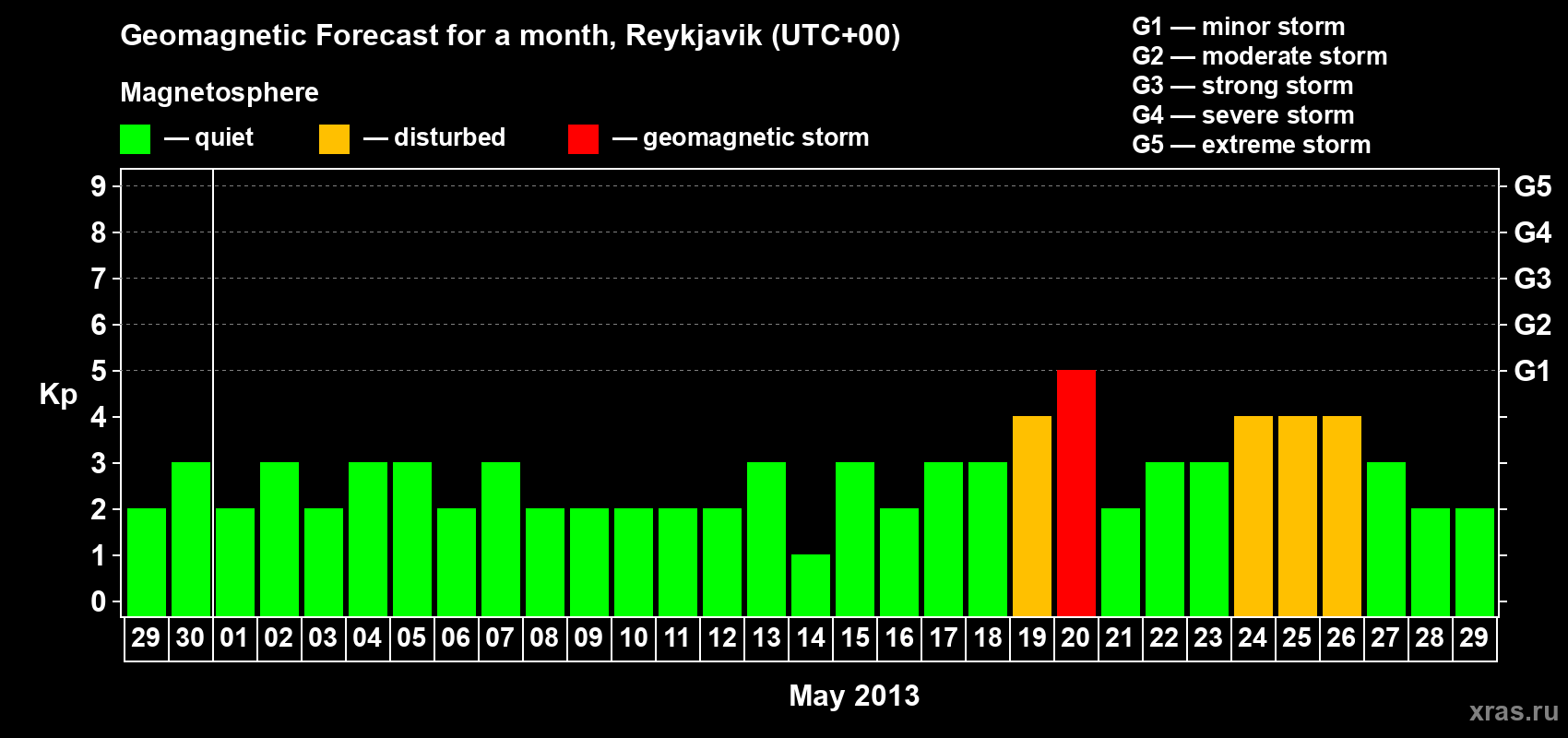Select the green bar for day 27

click(x=1386, y=539)
